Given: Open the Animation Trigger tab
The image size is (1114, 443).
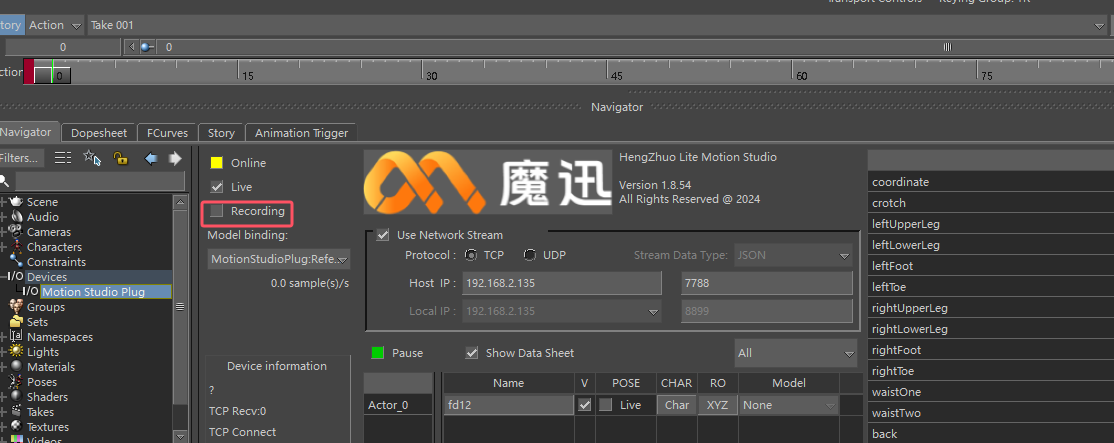Looking at the screenshot, I should pyautogui.click(x=301, y=133).
